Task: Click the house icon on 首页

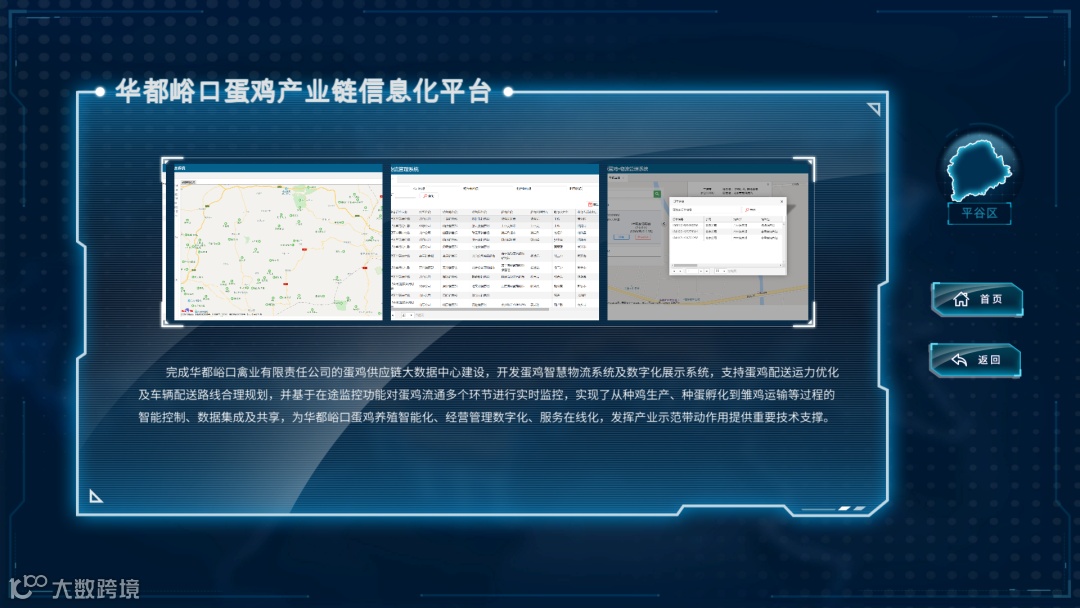Action: 961,299
